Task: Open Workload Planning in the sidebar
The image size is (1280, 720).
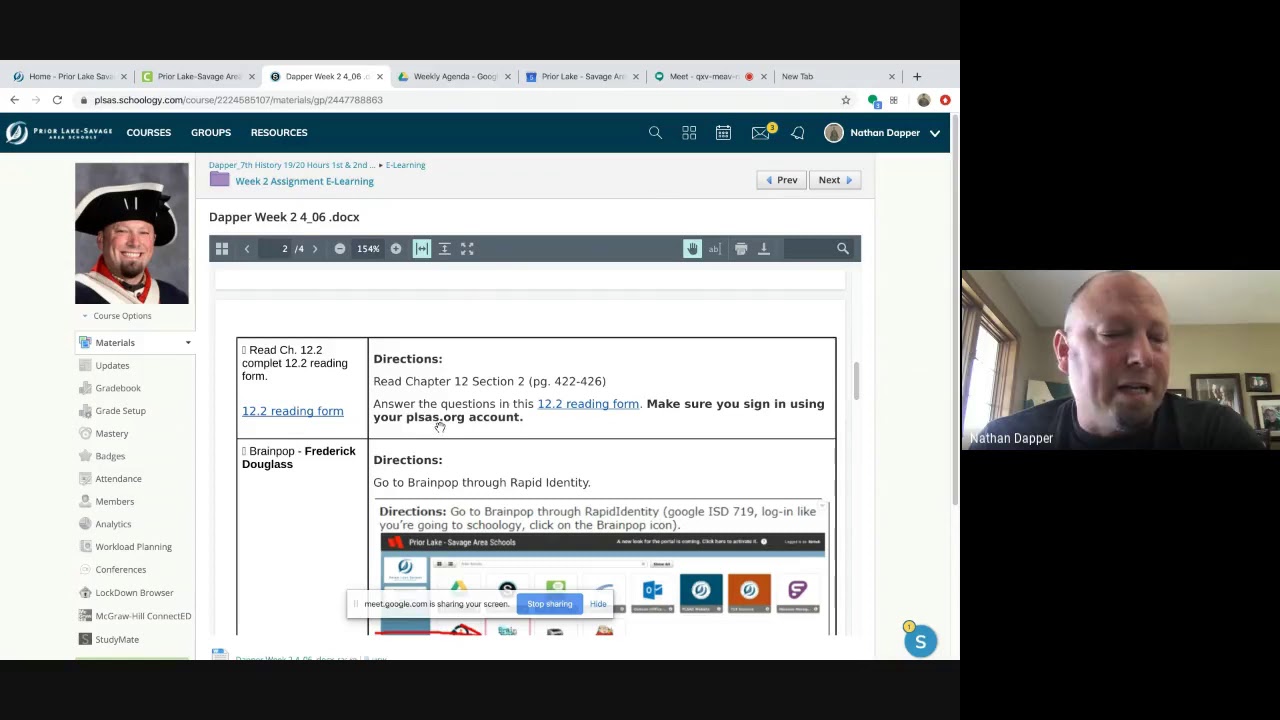Action: click(x=133, y=547)
